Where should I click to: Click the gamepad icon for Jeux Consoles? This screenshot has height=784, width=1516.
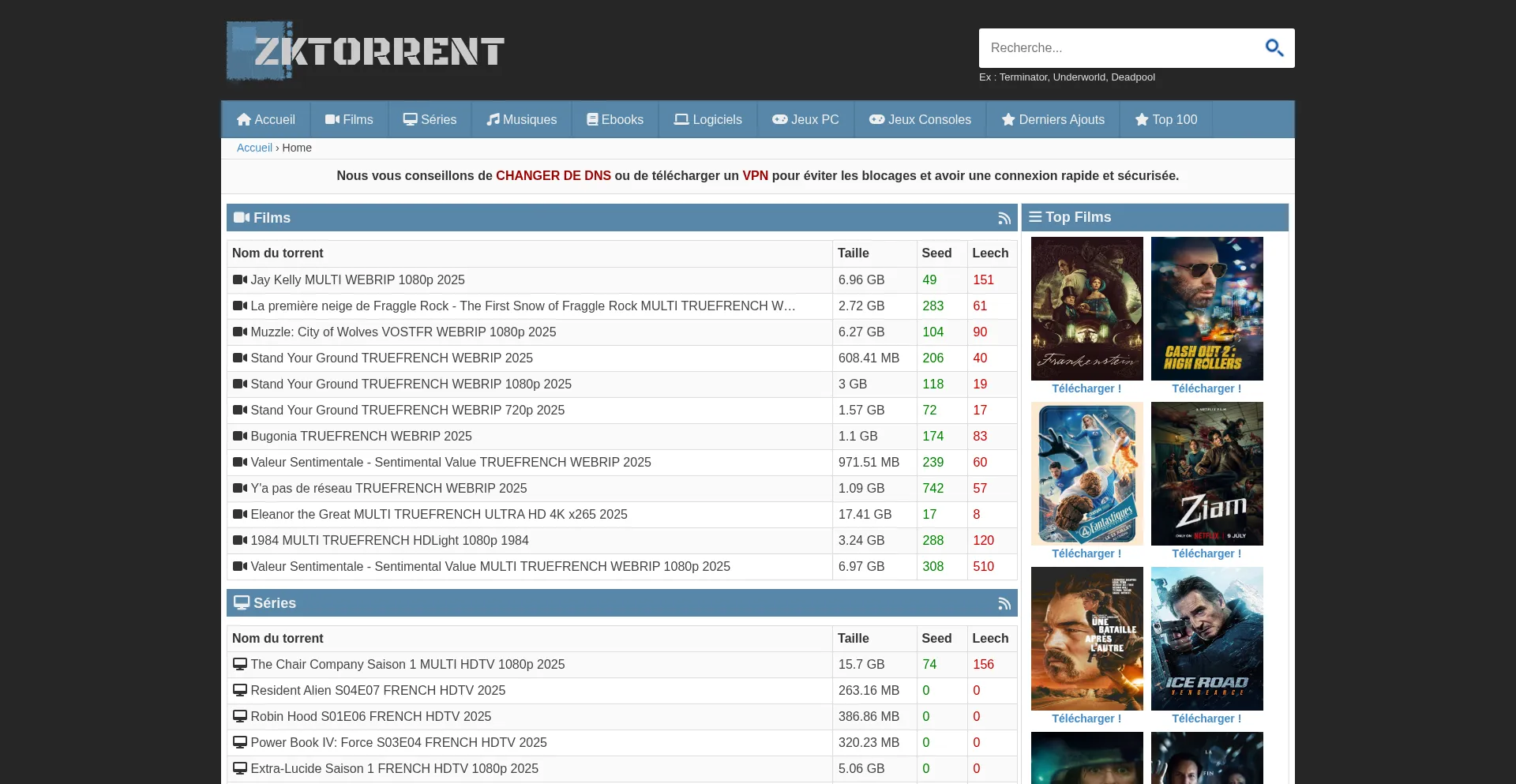pyautogui.click(x=877, y=120)
